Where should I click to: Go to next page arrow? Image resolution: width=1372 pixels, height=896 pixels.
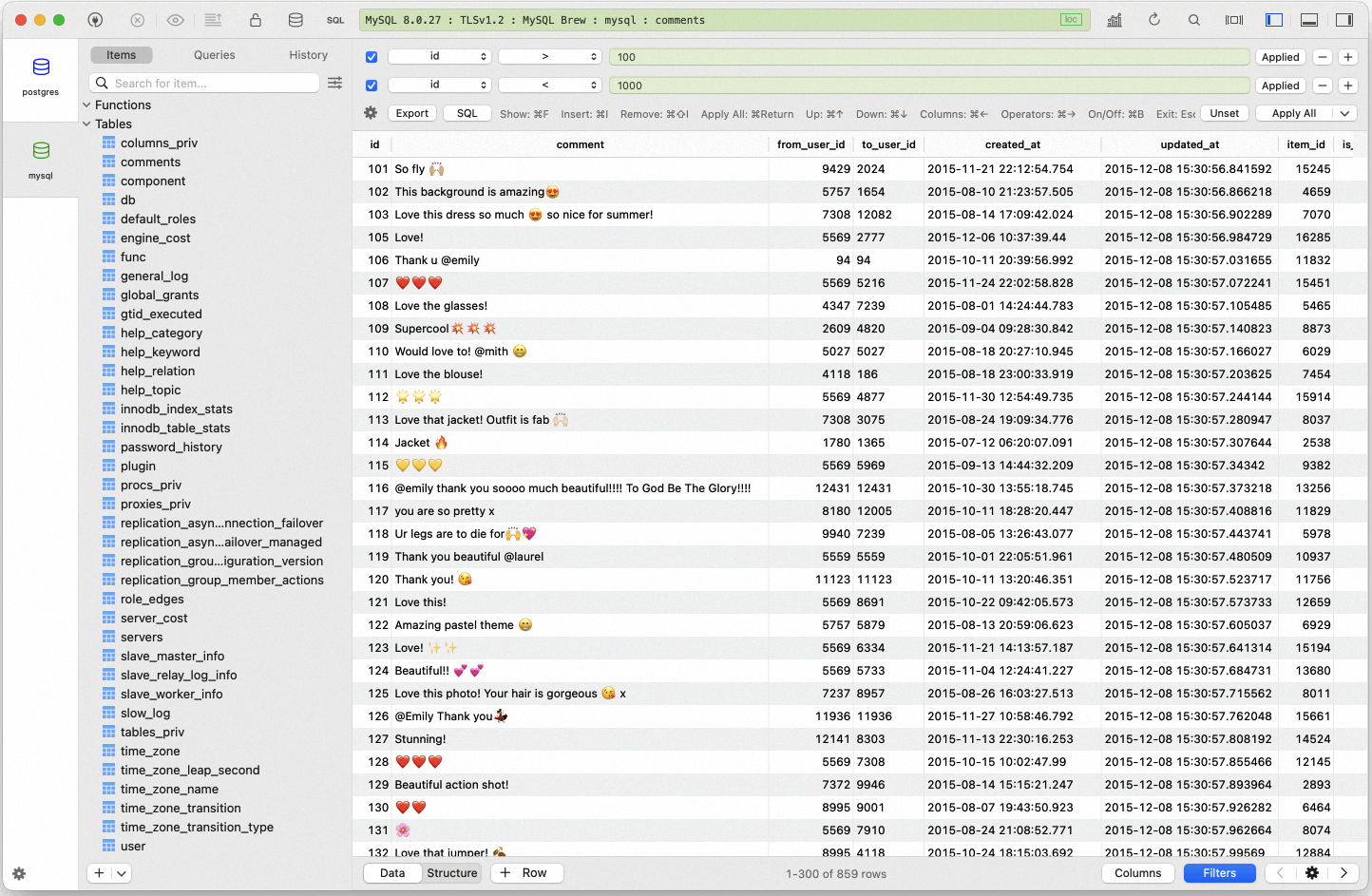[1343, 873]
